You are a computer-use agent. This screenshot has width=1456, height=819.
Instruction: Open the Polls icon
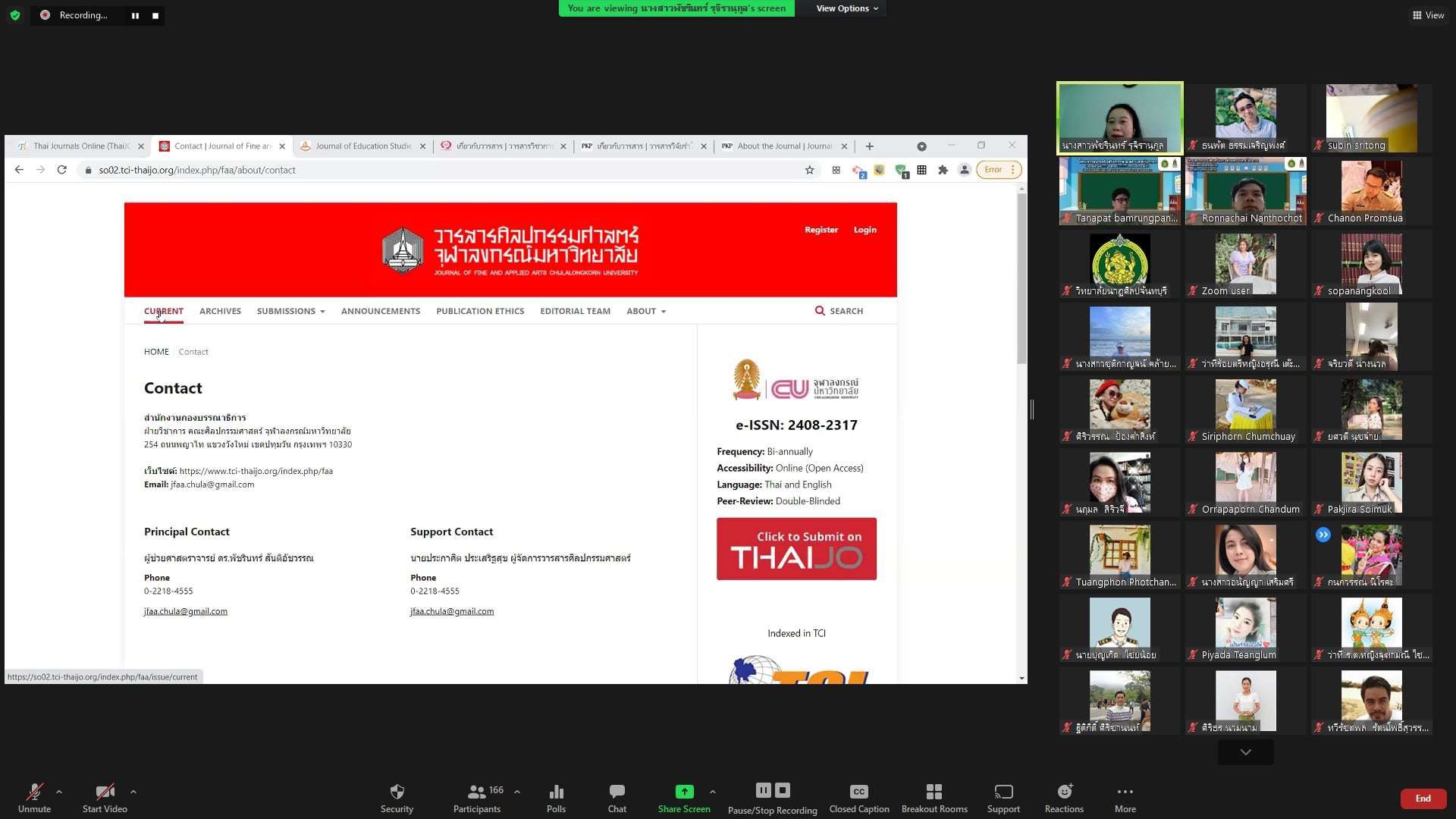pos(556,792)
